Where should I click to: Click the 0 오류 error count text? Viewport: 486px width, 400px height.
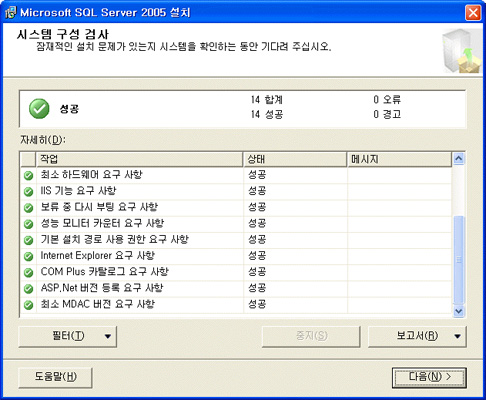pos(387,99)
